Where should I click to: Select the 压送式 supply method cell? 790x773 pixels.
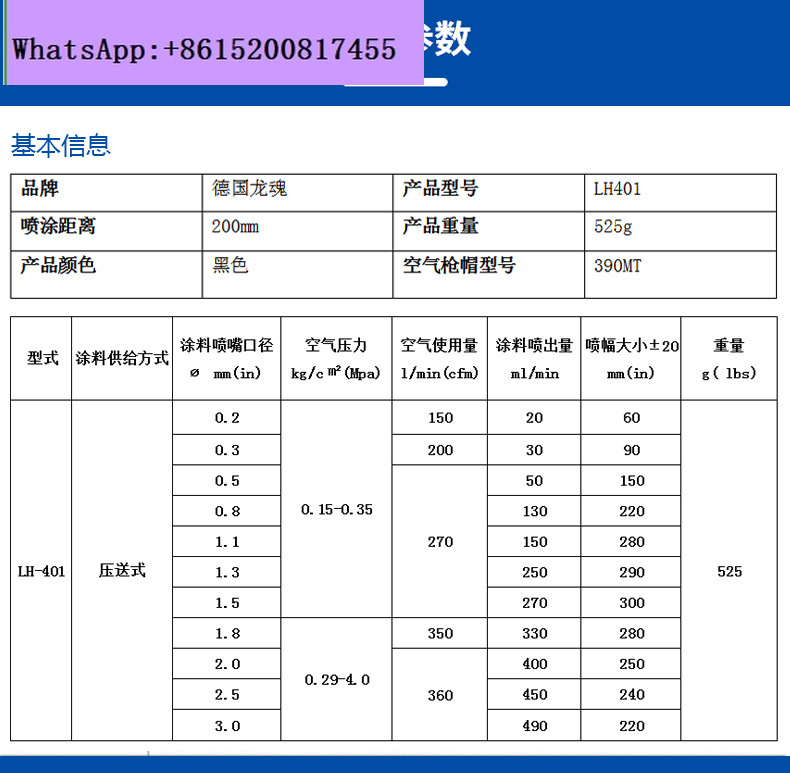[122, 571]
